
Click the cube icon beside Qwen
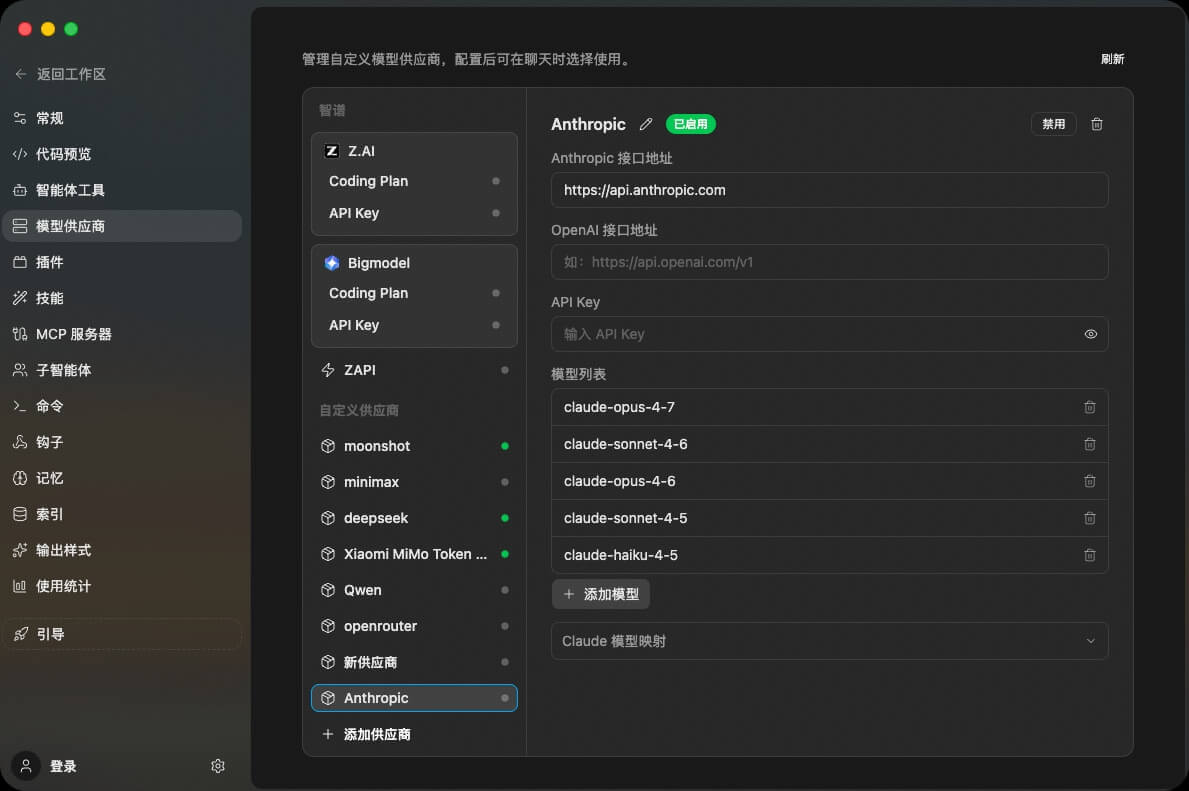pos(328,590)
